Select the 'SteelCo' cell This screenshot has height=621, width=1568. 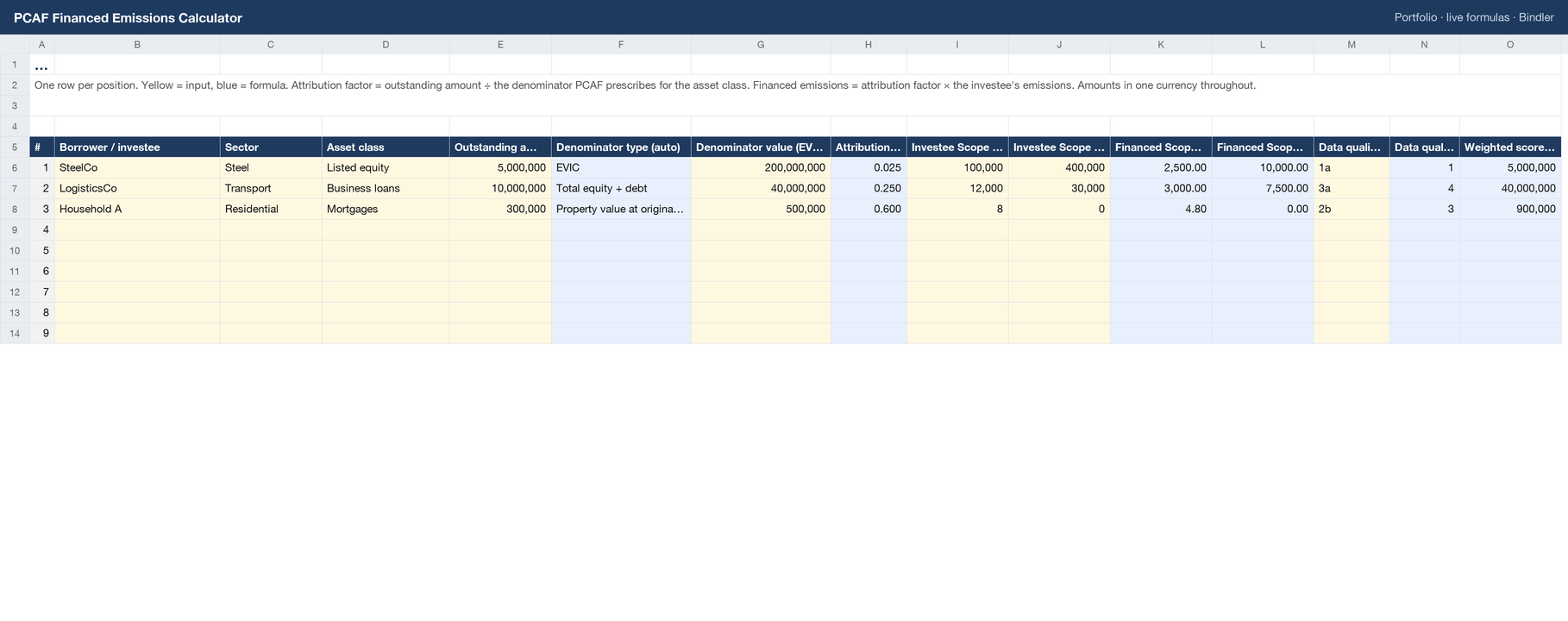tap(137, 167)
